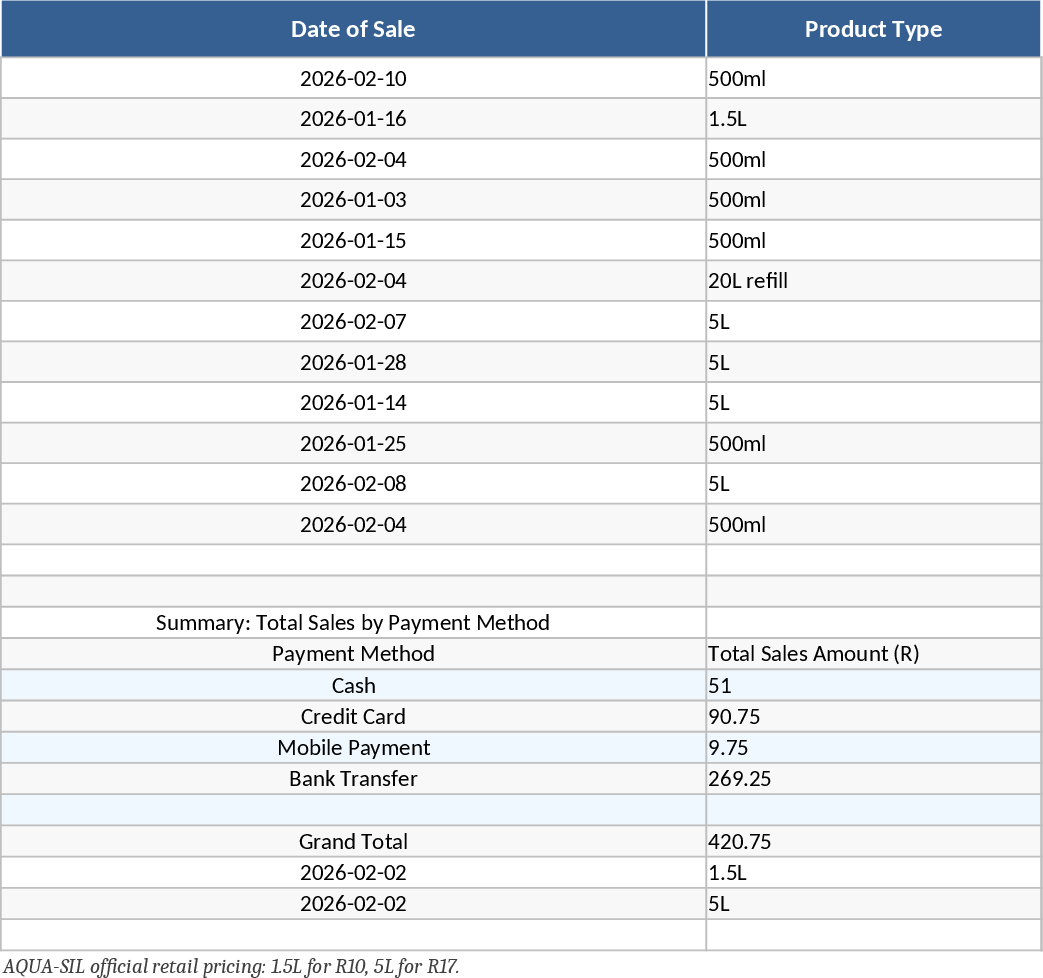Select the Mobile Payment cell
This screenshot has height=978, width=1043.
tap(353, 748)
